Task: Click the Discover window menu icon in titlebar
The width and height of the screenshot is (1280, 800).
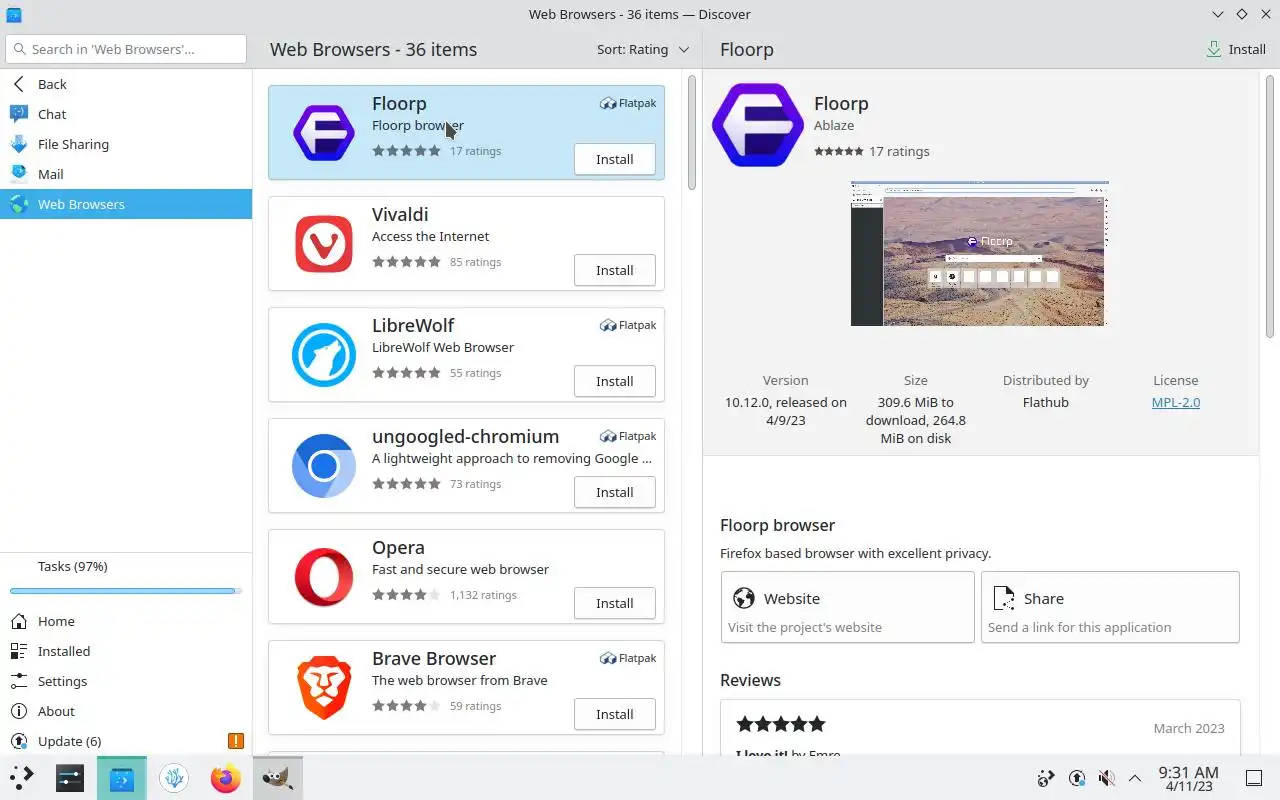Action: point(14,14)
